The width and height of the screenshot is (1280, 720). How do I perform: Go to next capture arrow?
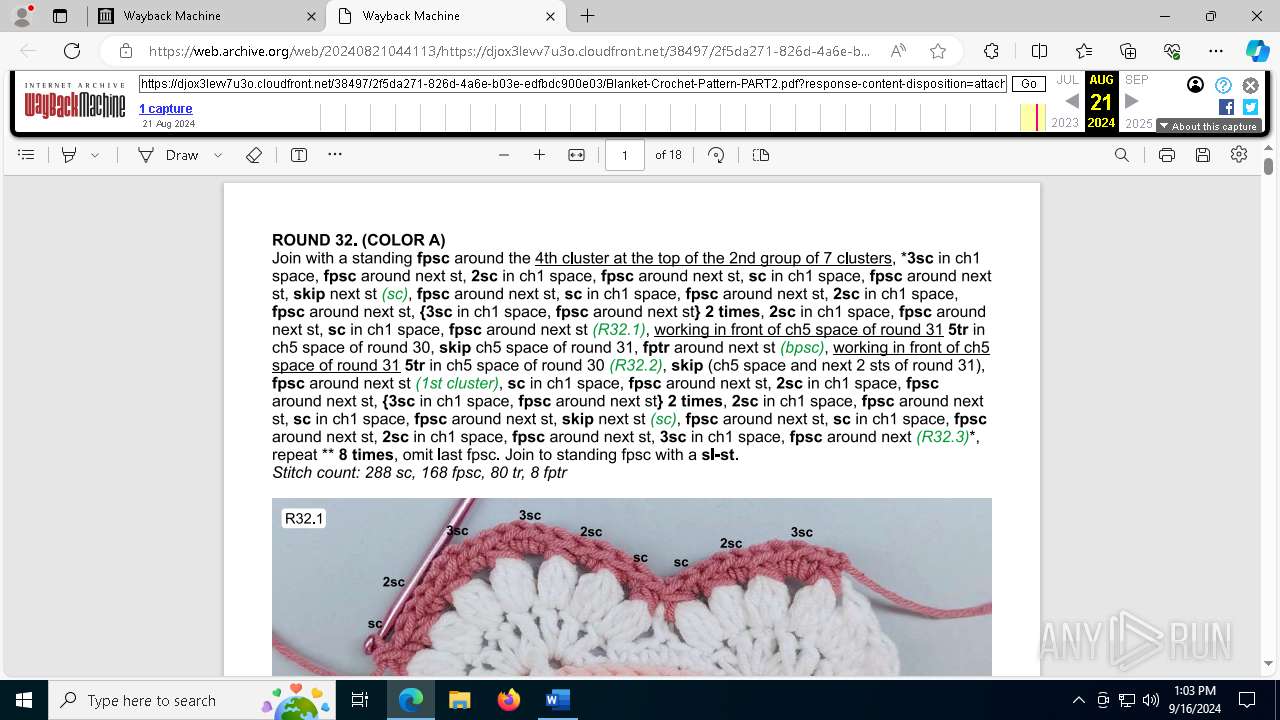[x=1132, y=101]
